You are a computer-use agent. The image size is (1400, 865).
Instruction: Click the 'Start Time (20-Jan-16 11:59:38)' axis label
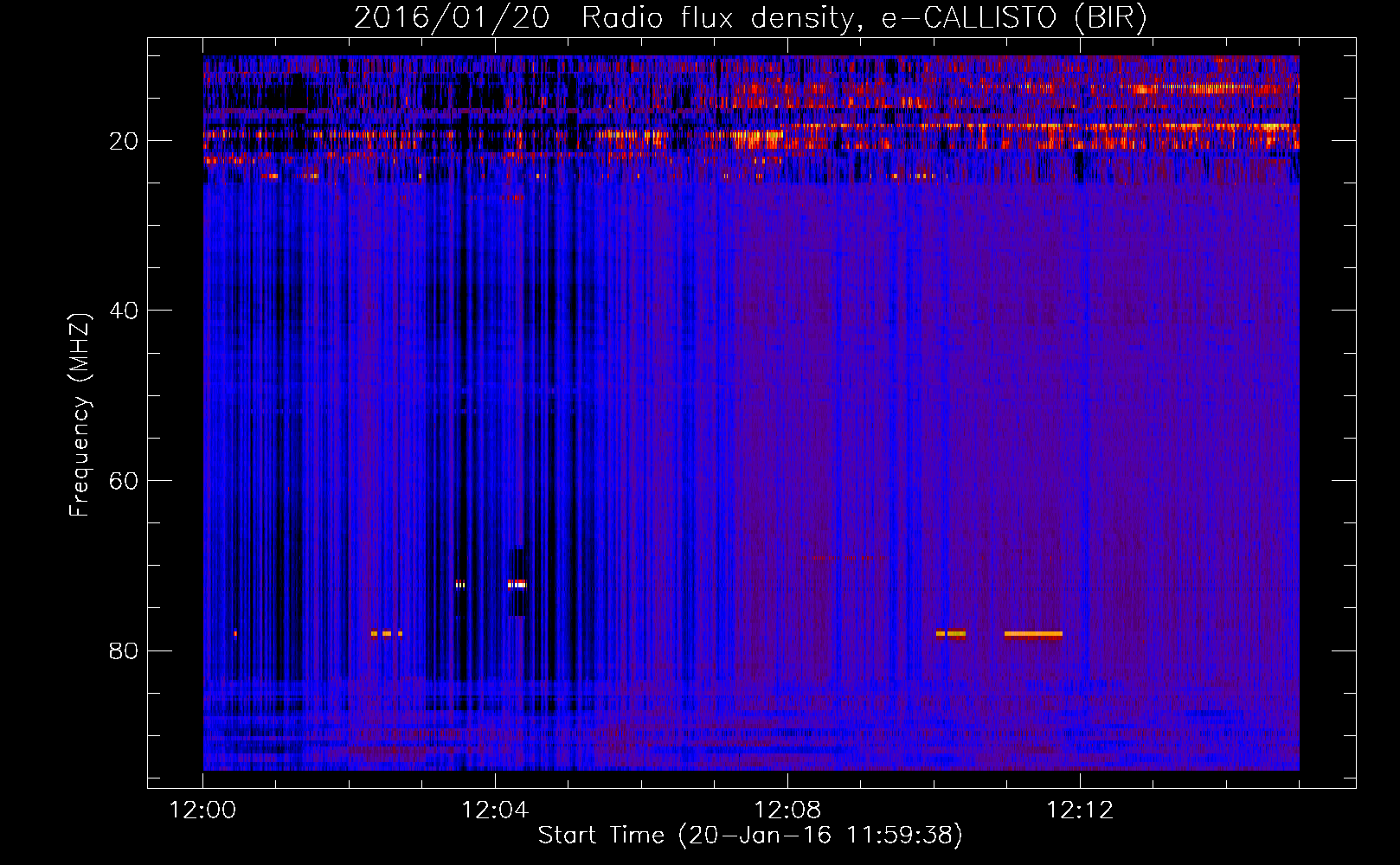(750, 836)
